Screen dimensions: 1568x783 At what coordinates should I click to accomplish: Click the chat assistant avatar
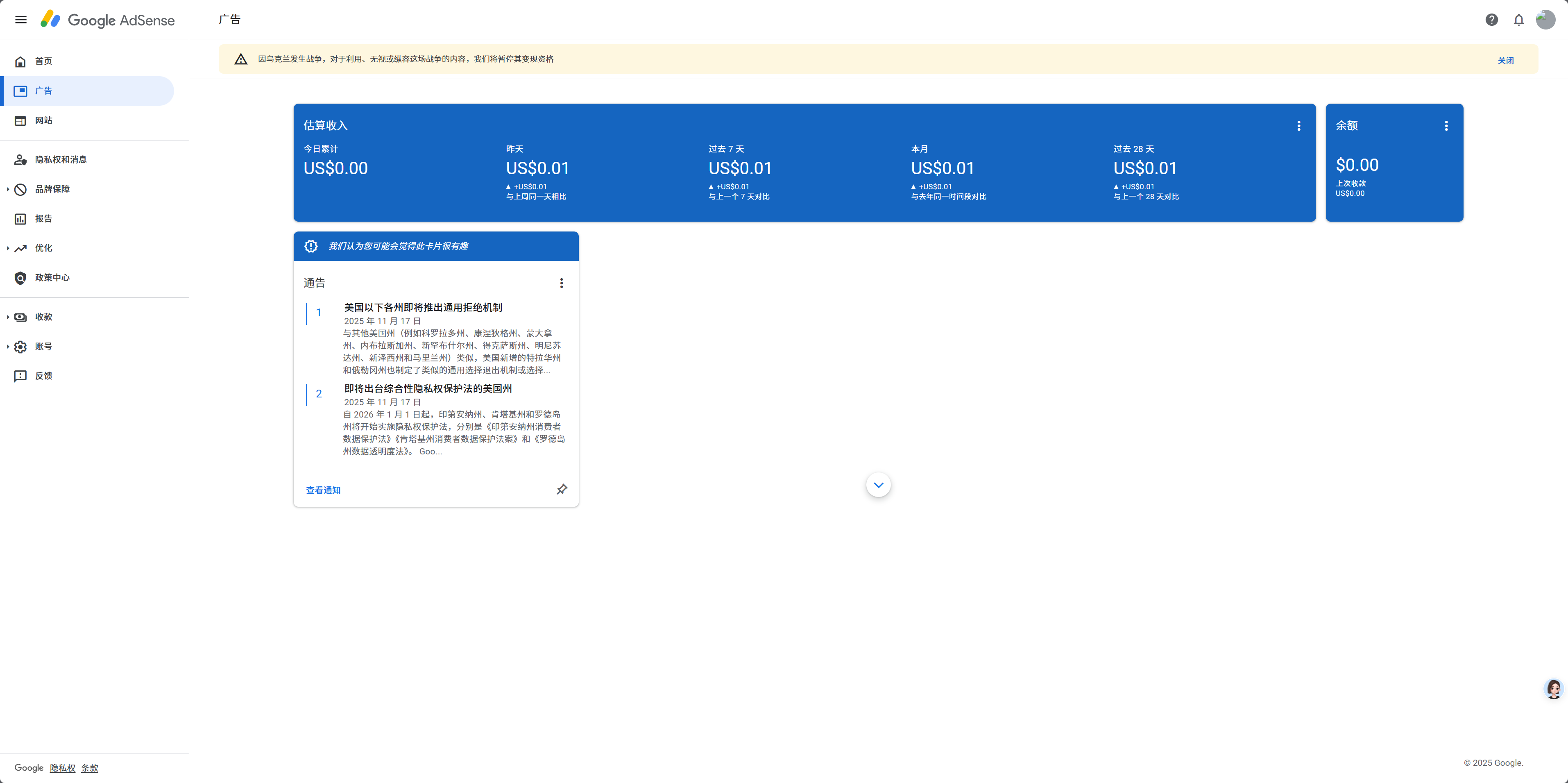[1553, 689]
